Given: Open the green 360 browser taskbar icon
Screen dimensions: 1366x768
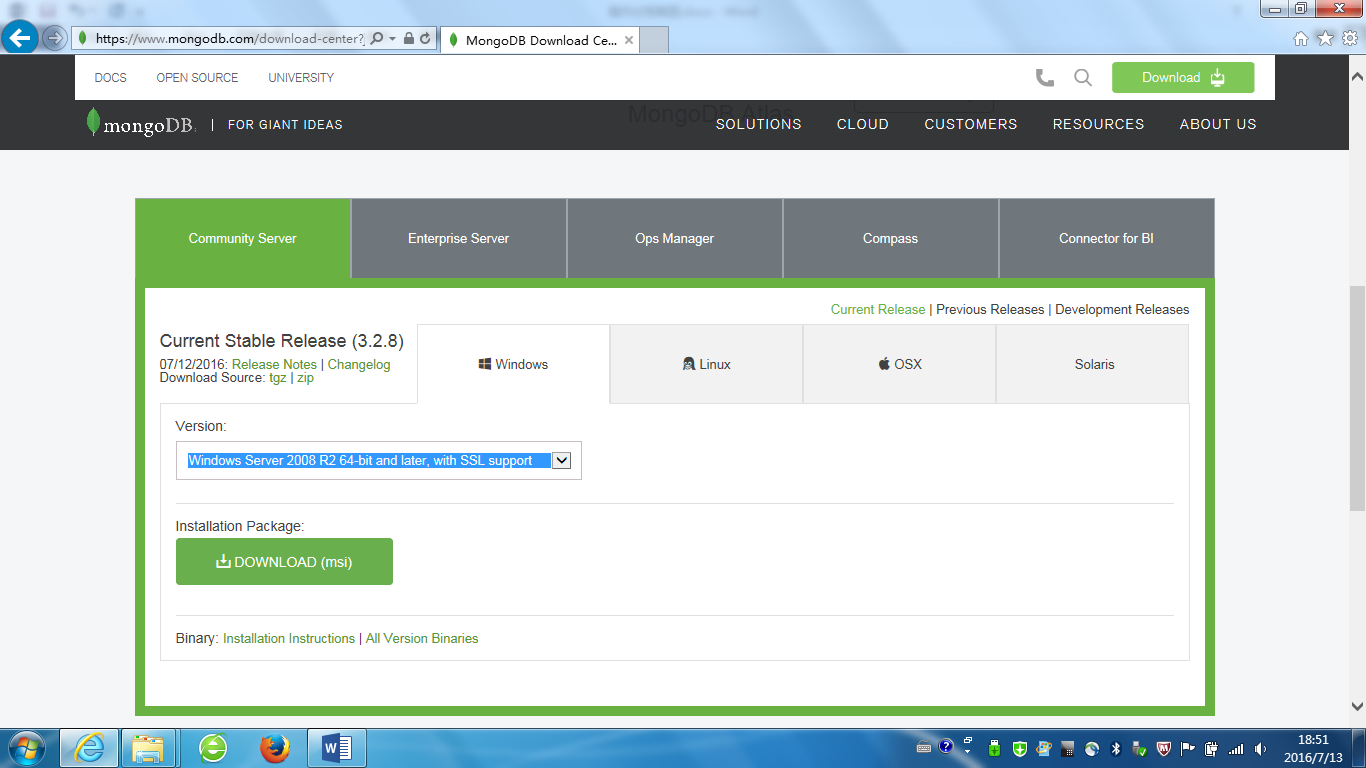Looking at the screenshot, I should click(x=212, y=748).
